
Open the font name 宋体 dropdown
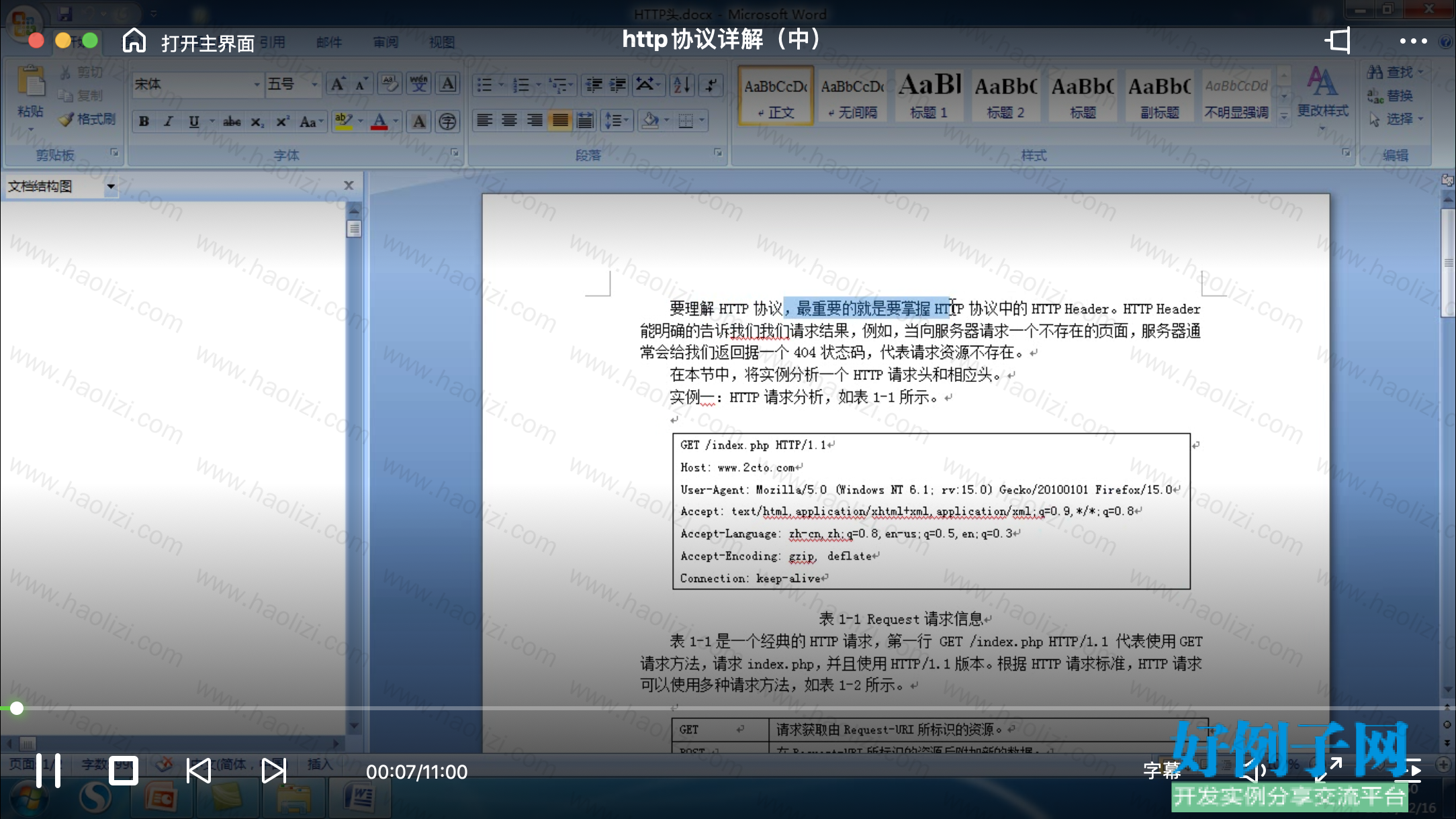tap(257, 85)
